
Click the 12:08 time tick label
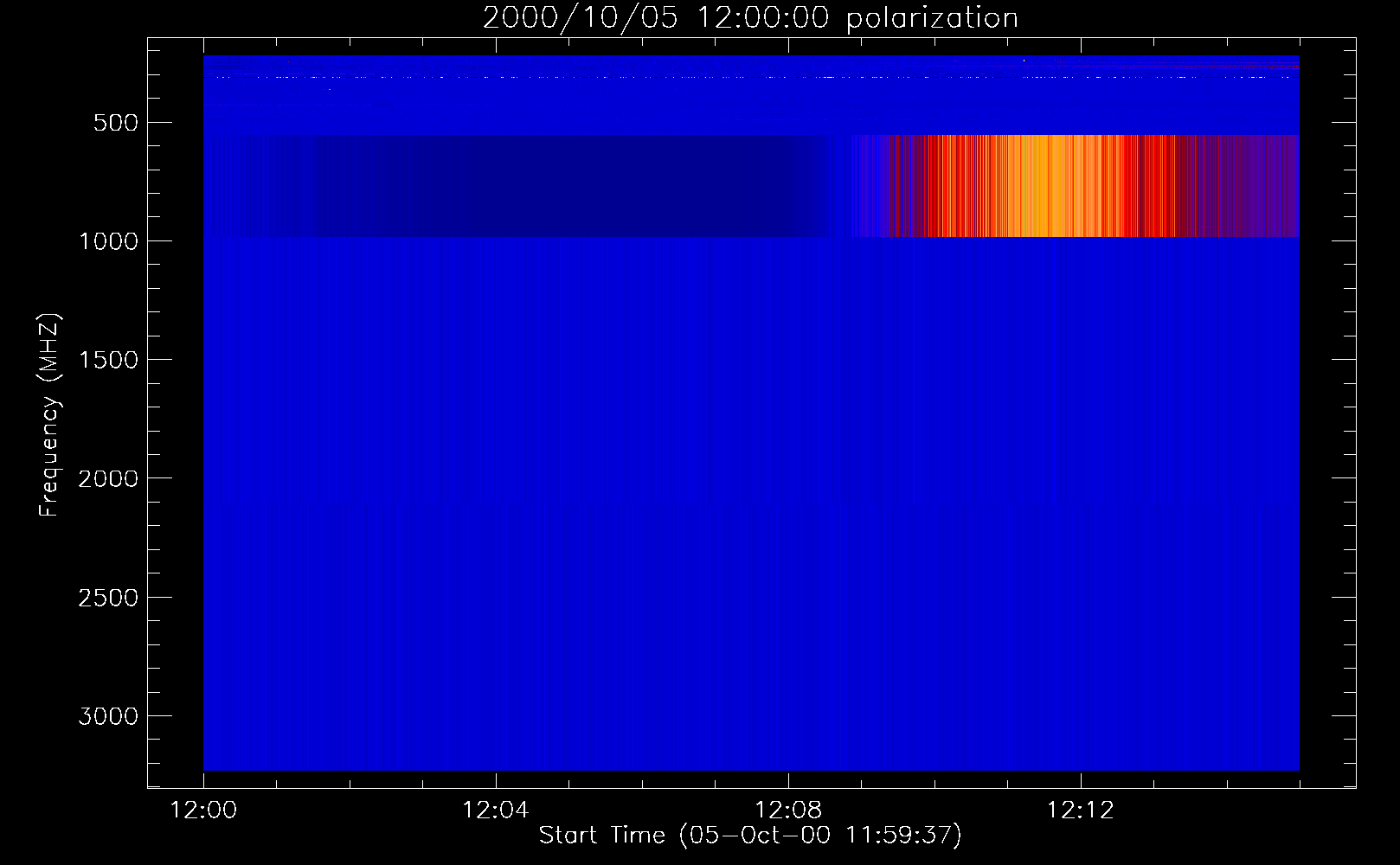click(788, 811)
